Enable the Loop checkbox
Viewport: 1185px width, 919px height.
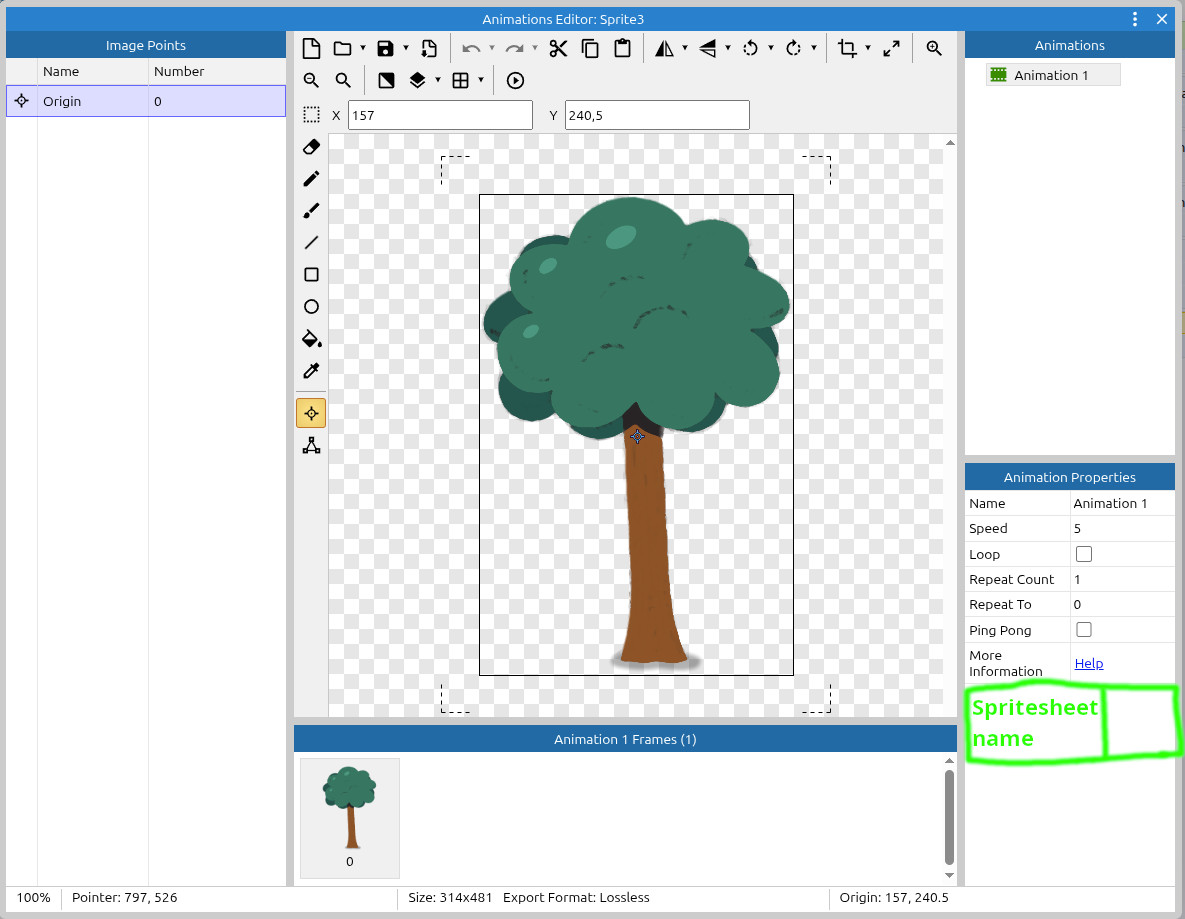[1083, 554]
